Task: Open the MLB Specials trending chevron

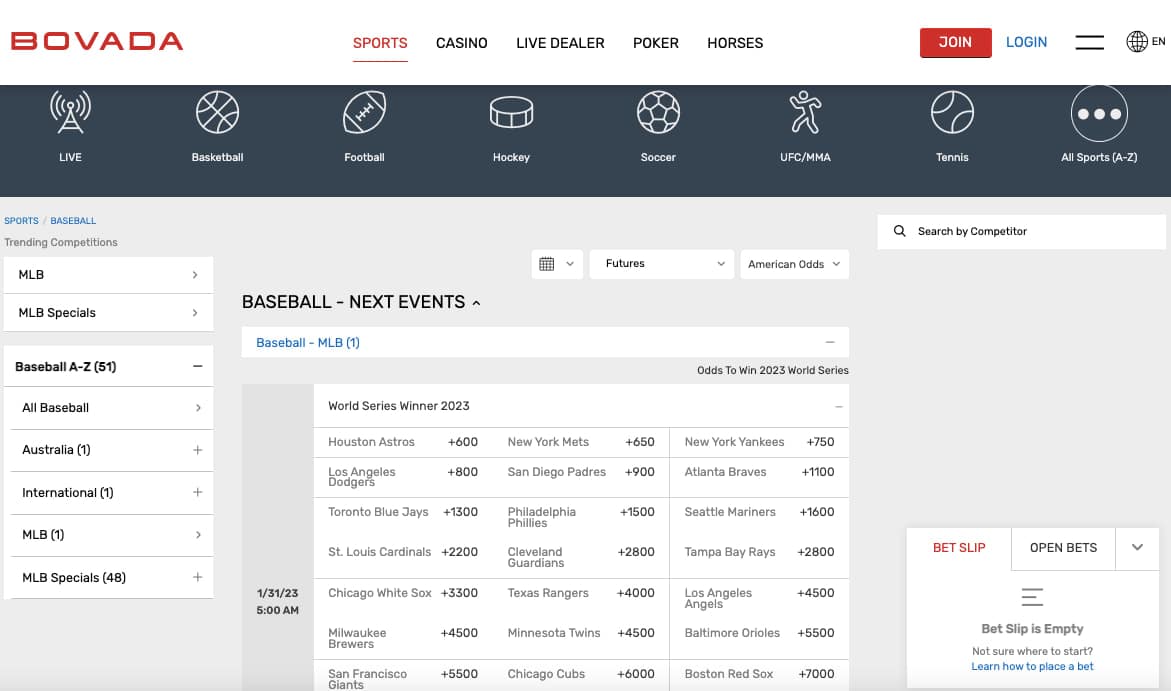Action: 195,312
